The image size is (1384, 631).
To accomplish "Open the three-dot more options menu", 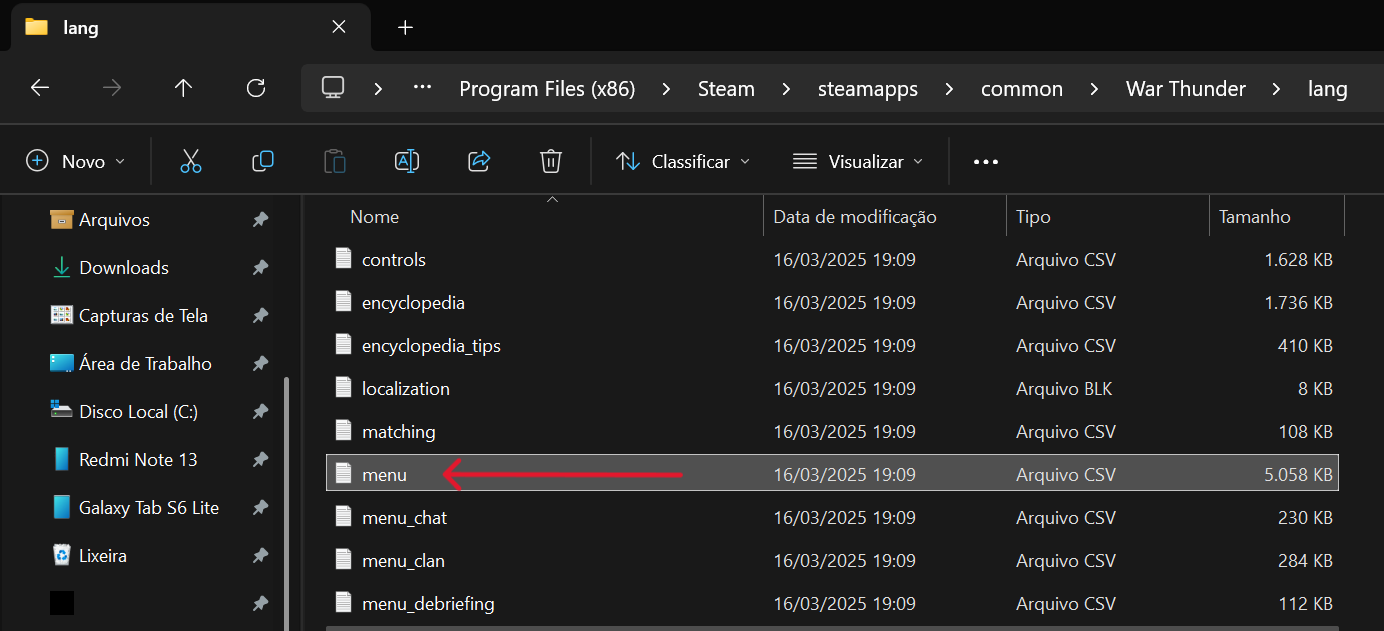I will [986, 161].
